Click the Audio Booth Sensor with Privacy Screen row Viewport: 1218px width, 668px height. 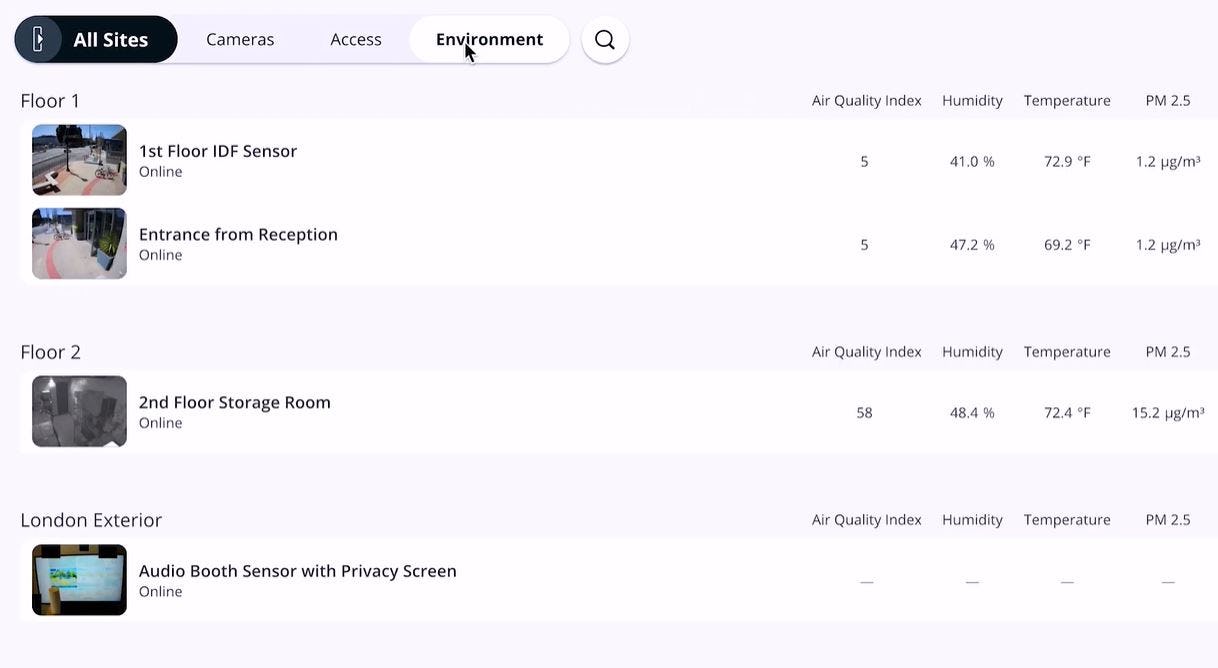click(297, 570)
